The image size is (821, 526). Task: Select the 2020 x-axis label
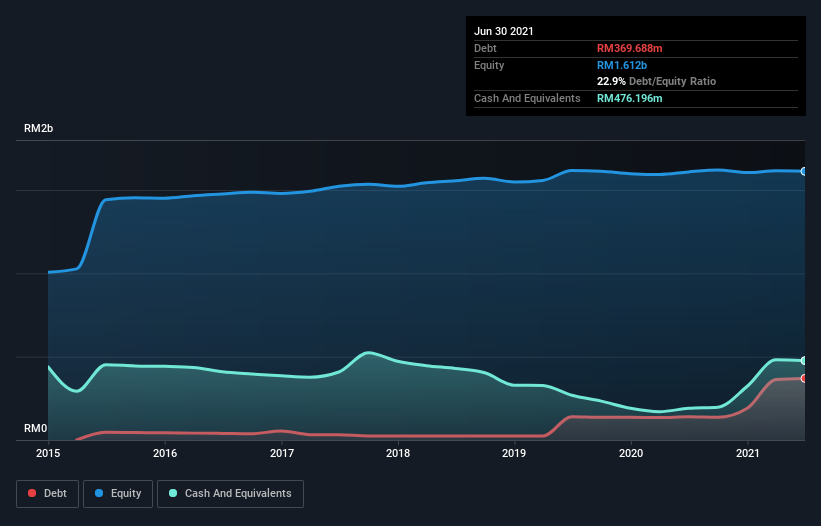(x=631, y=453)
